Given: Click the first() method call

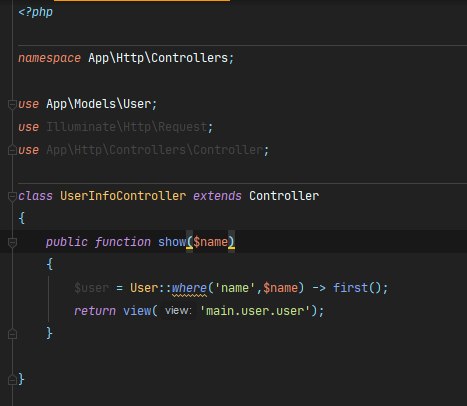Looking at the screenshot, I should 357,288.
